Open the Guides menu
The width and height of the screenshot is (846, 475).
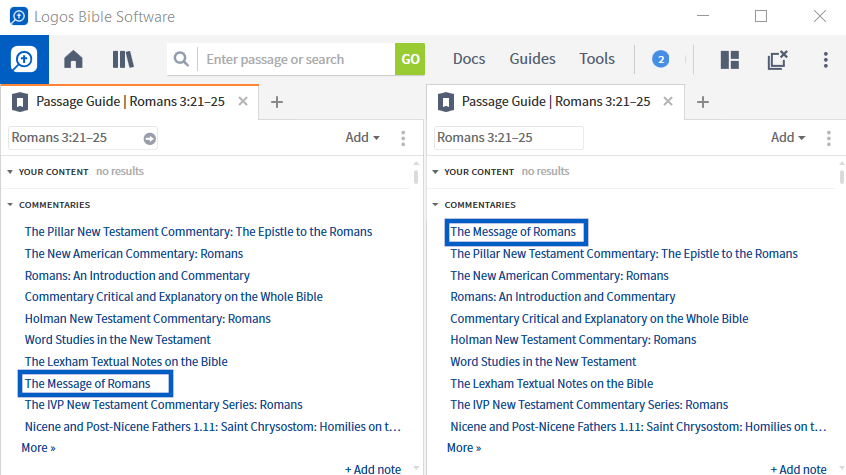pyautogui.click(x=533, y=59)
